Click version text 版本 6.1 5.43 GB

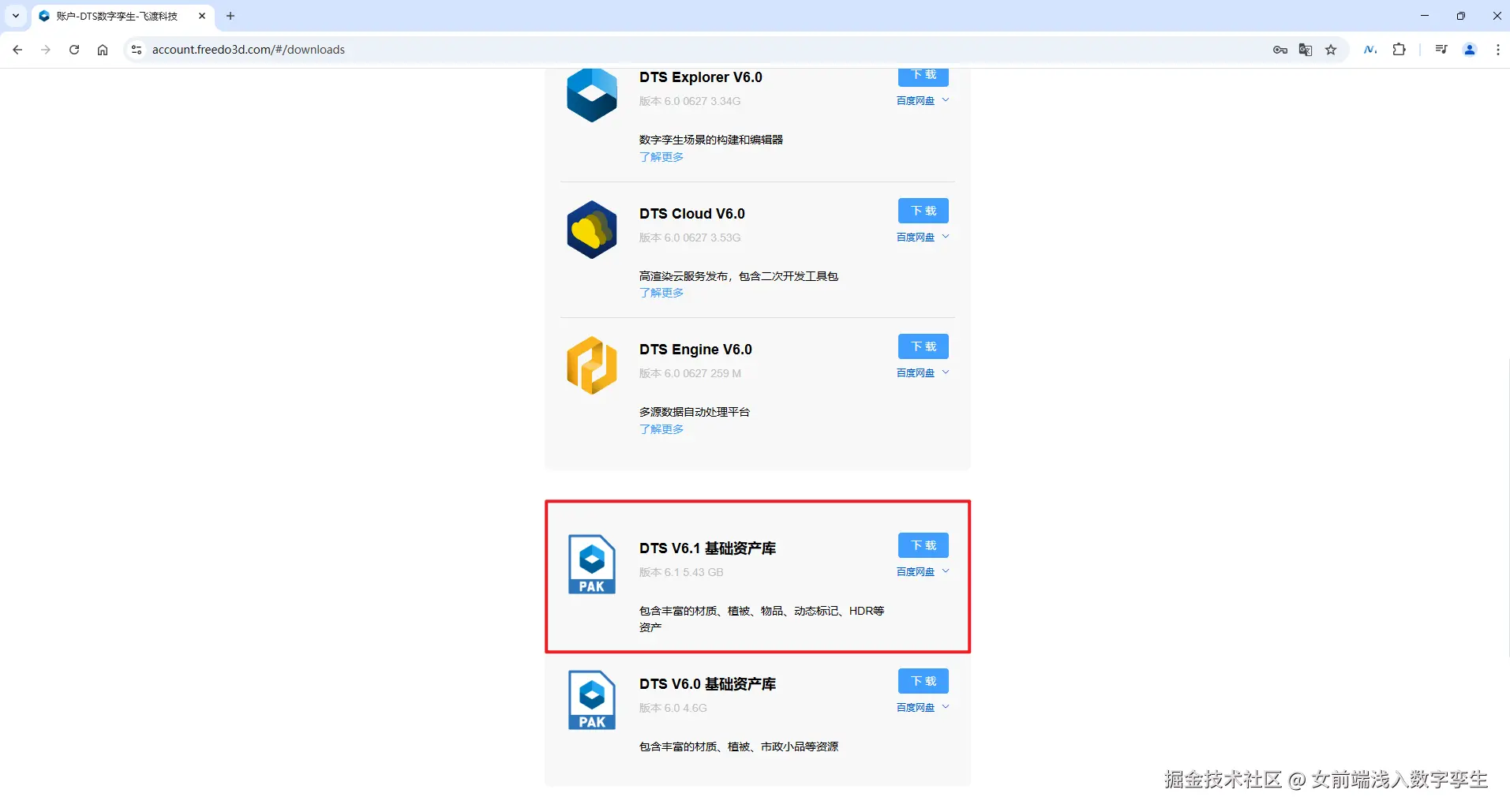[681, 572]
